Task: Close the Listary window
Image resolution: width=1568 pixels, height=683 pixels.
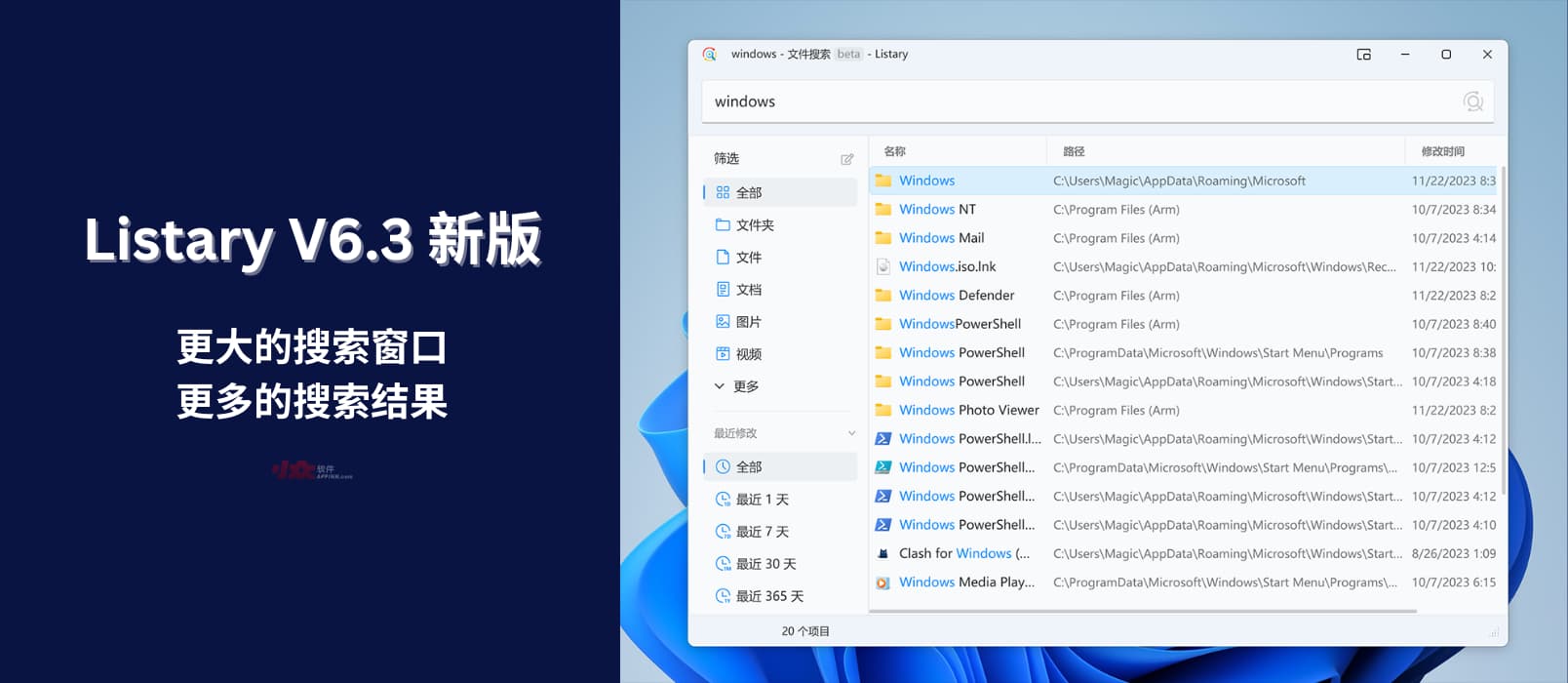Action: coord(1487,55)
